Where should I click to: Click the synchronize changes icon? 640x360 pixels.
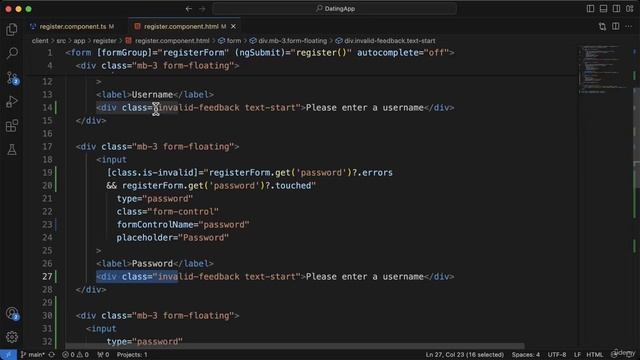click(52, 355)
